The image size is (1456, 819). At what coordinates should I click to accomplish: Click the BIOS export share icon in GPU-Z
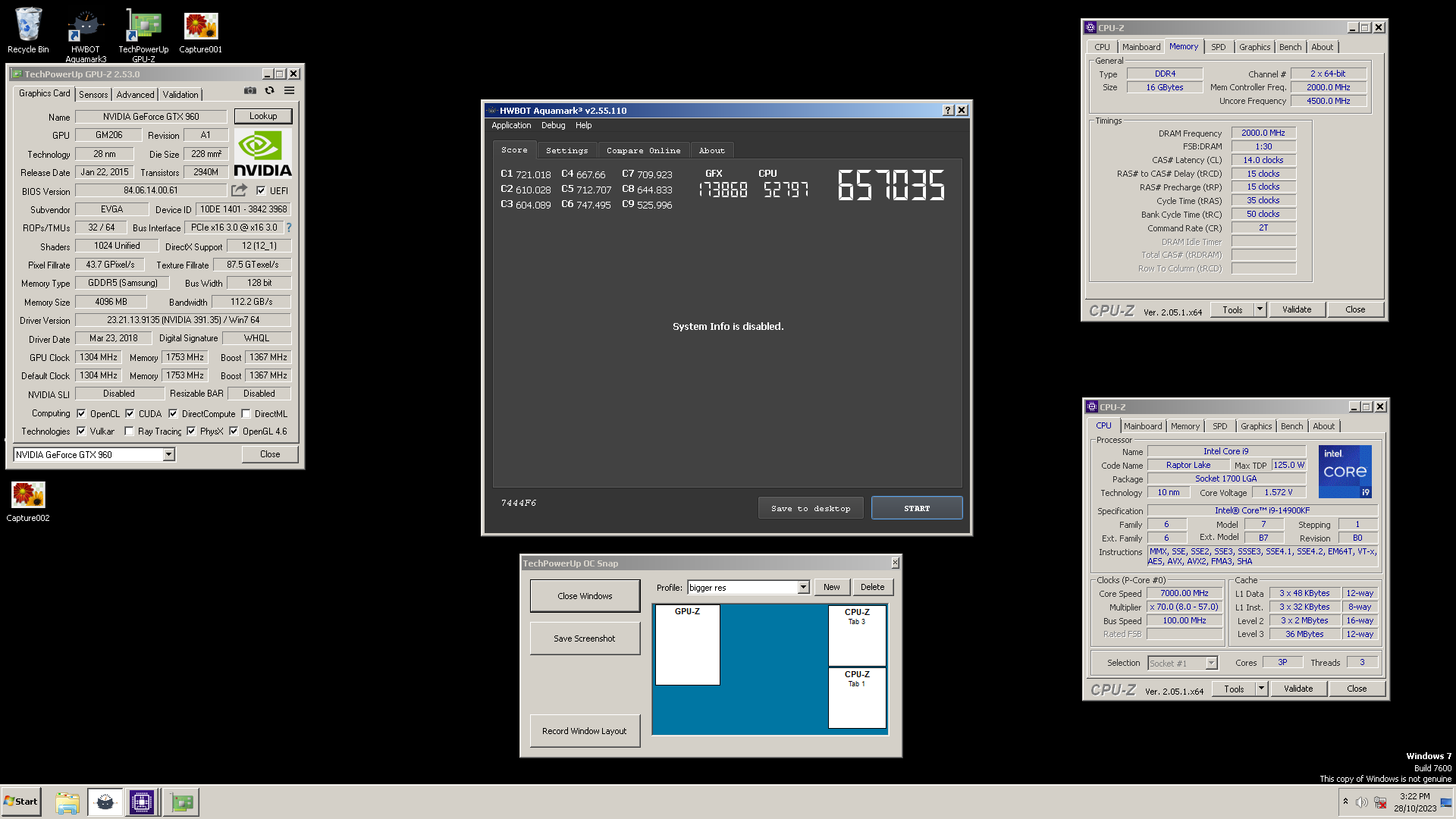(x=240, y=190)
